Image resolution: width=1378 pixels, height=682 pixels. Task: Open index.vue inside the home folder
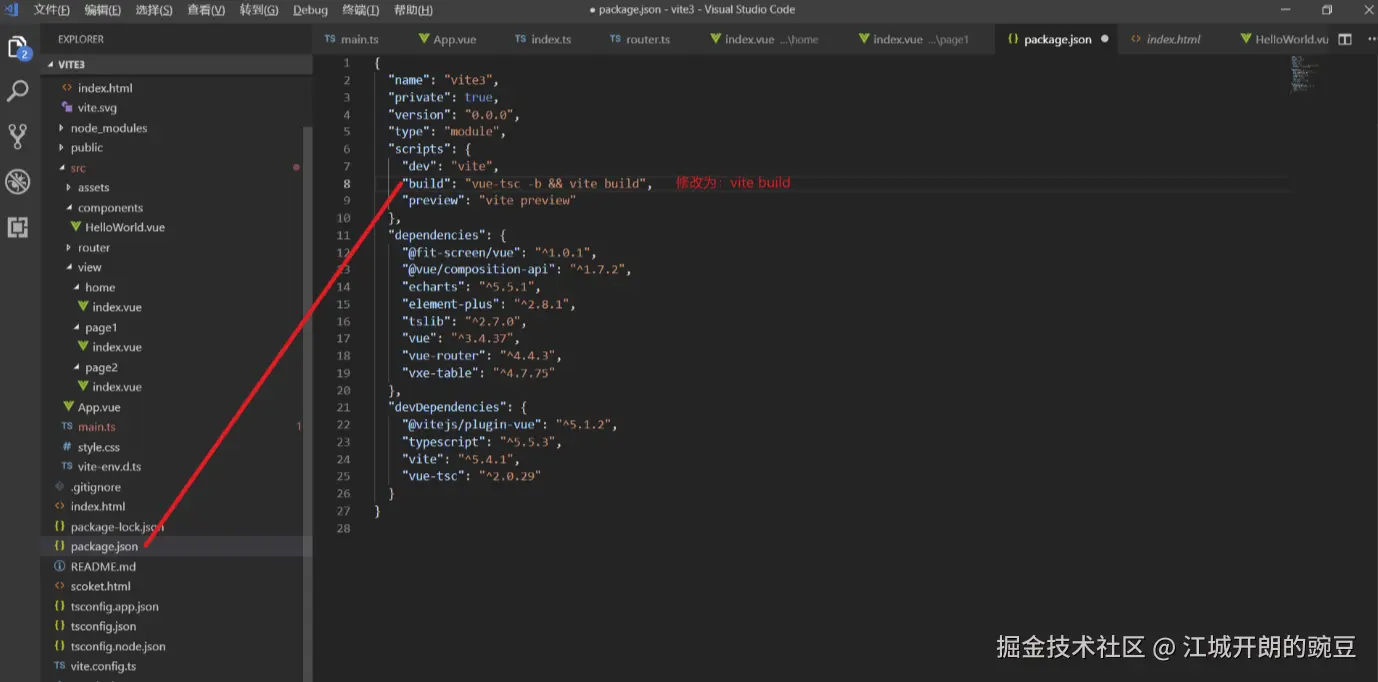click(117, 307)
